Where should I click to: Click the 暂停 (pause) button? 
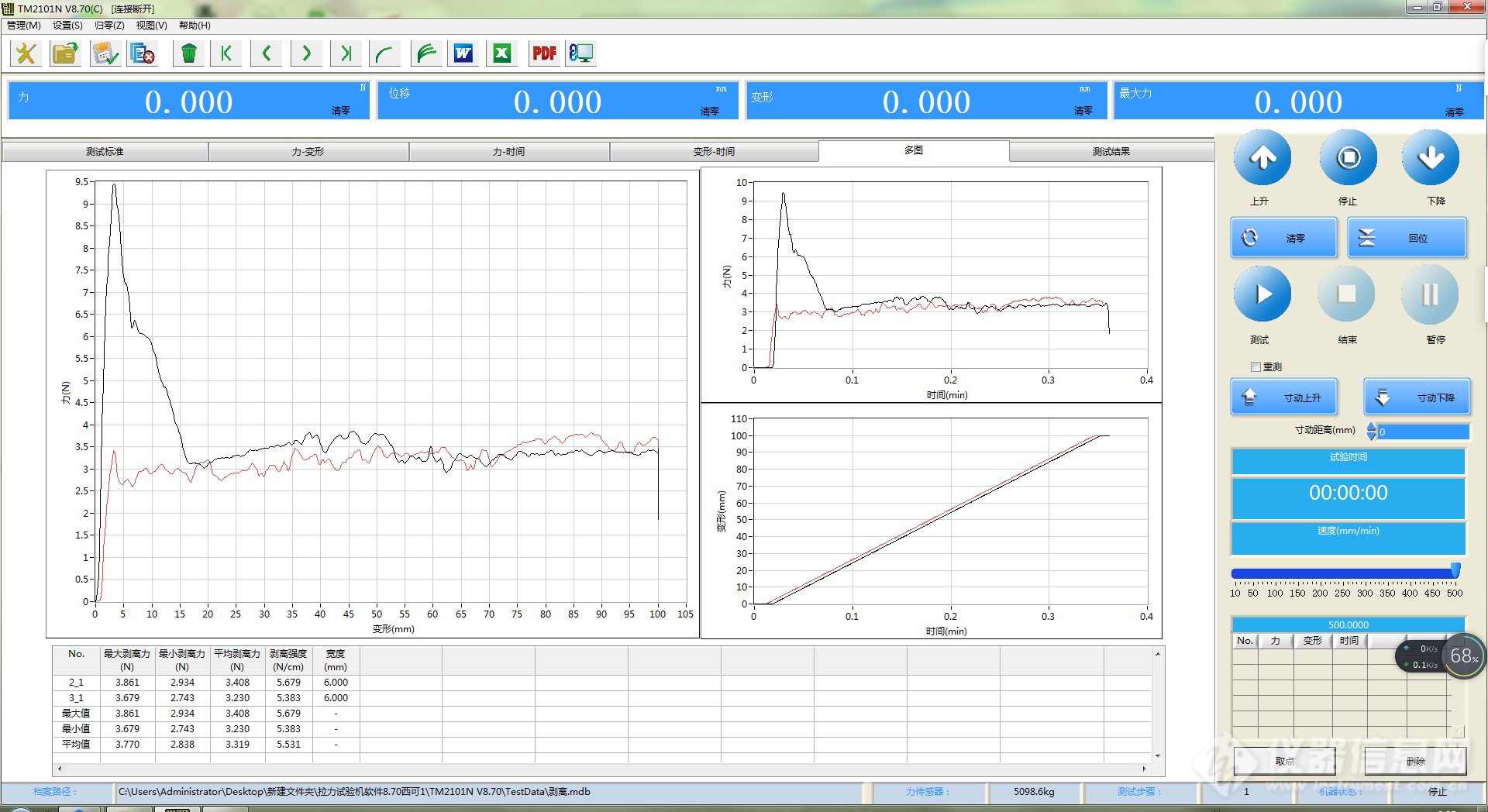[1430, 294]
